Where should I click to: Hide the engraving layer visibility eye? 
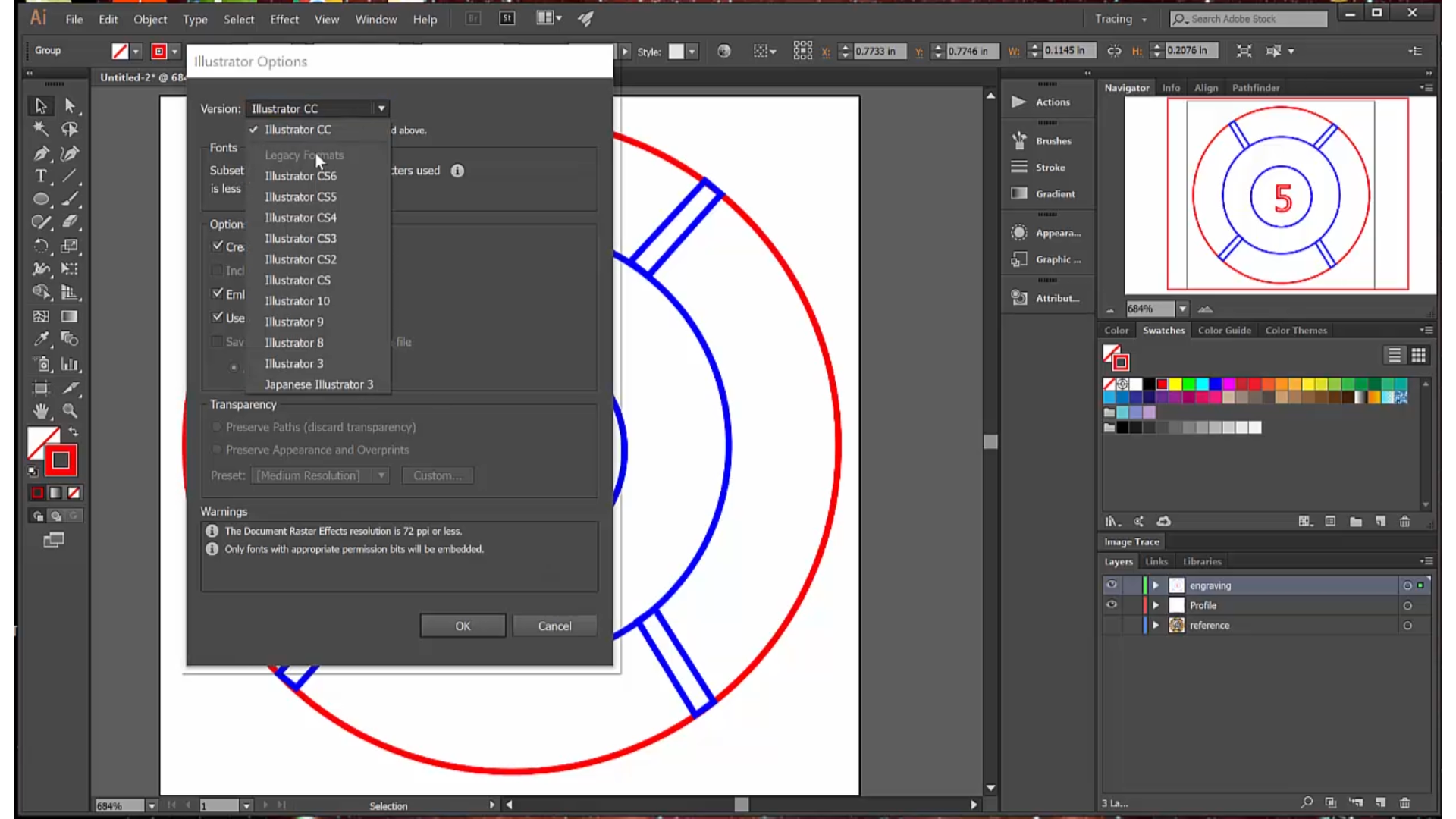click(1112, 585)
